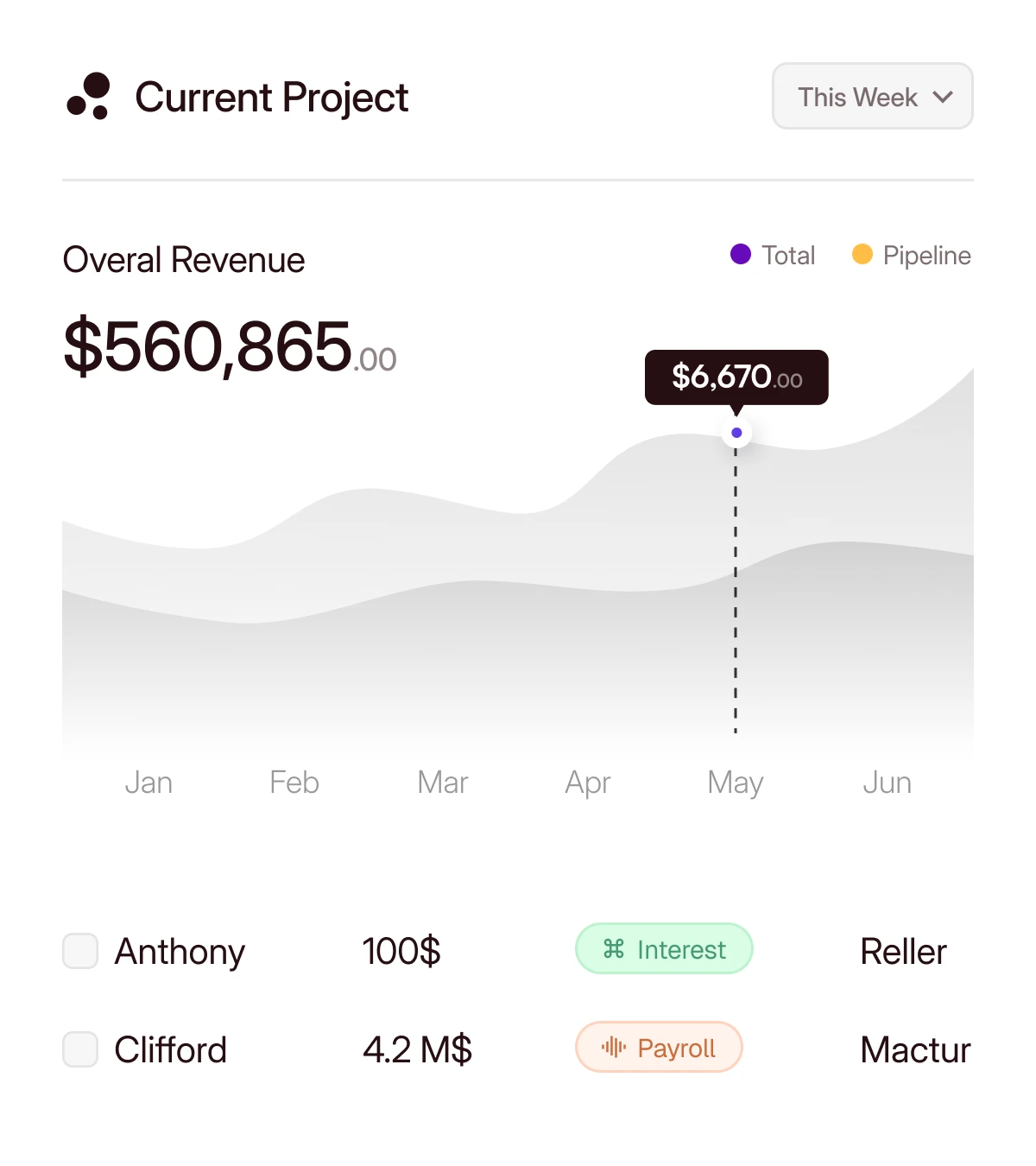Click the Pipeline legend label
1036x1166 pixels.
pos(926,256)
